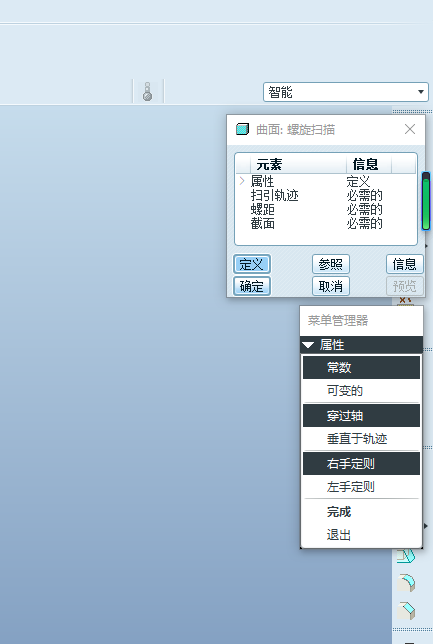Viewport: 433px width, 644px height.
Task: Click the 菜单管理器 title bar
Action: pyautogui.click(x=362, y=320)
